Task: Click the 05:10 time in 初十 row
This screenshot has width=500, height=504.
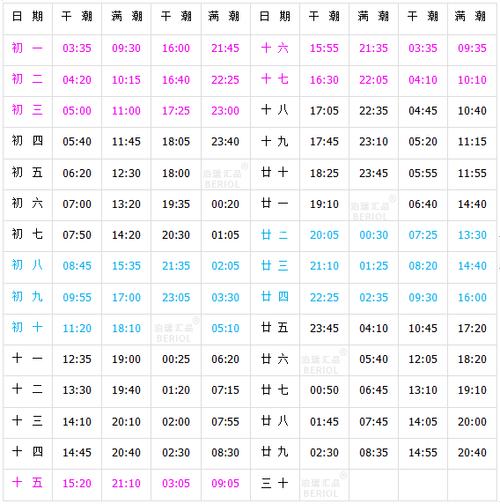Action: (x=225, y=328)
